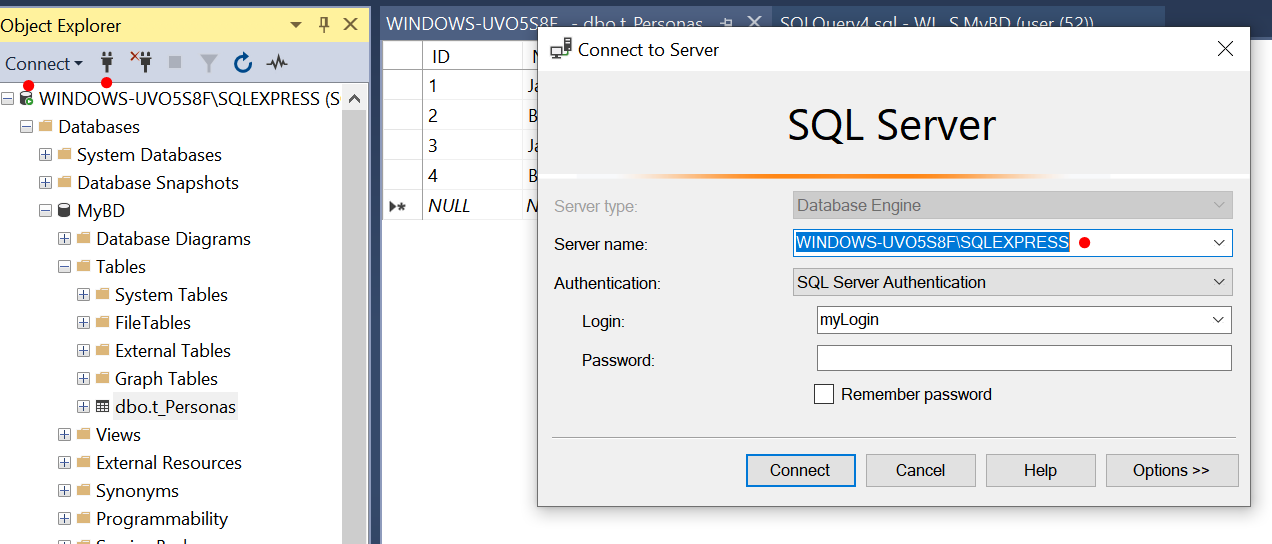Click the Connect to Server dialog title icon
Image resolution: width=1272 pixels, height=544 pixels.
coord(561,49)
